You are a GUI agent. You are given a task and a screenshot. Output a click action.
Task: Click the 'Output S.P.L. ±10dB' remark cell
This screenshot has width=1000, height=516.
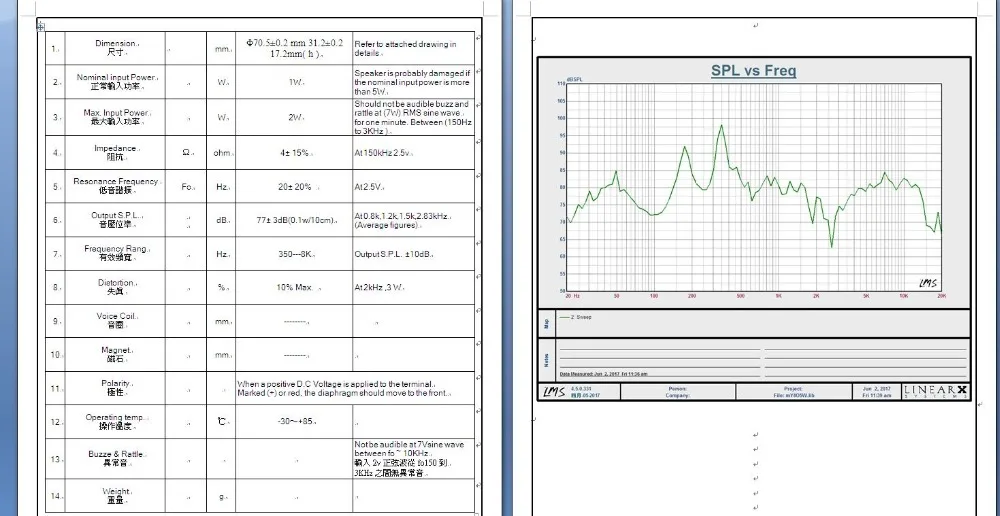pyautogui.click(x=413, y=254)
